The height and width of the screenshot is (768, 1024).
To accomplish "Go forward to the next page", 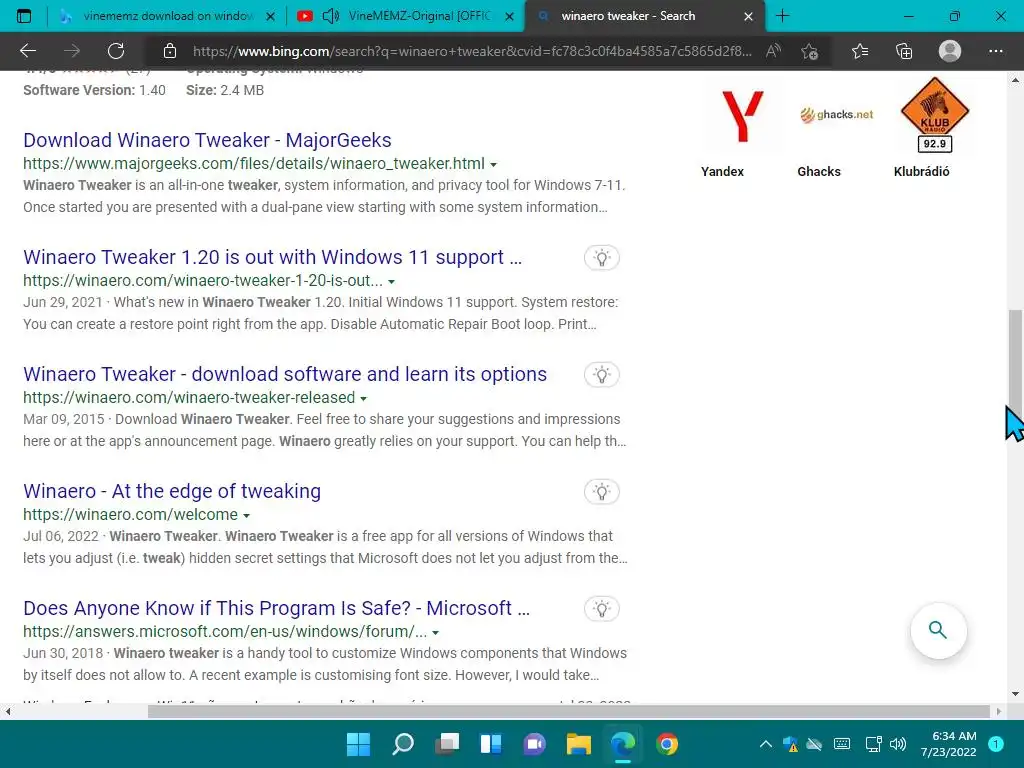I will click(72, 51).
